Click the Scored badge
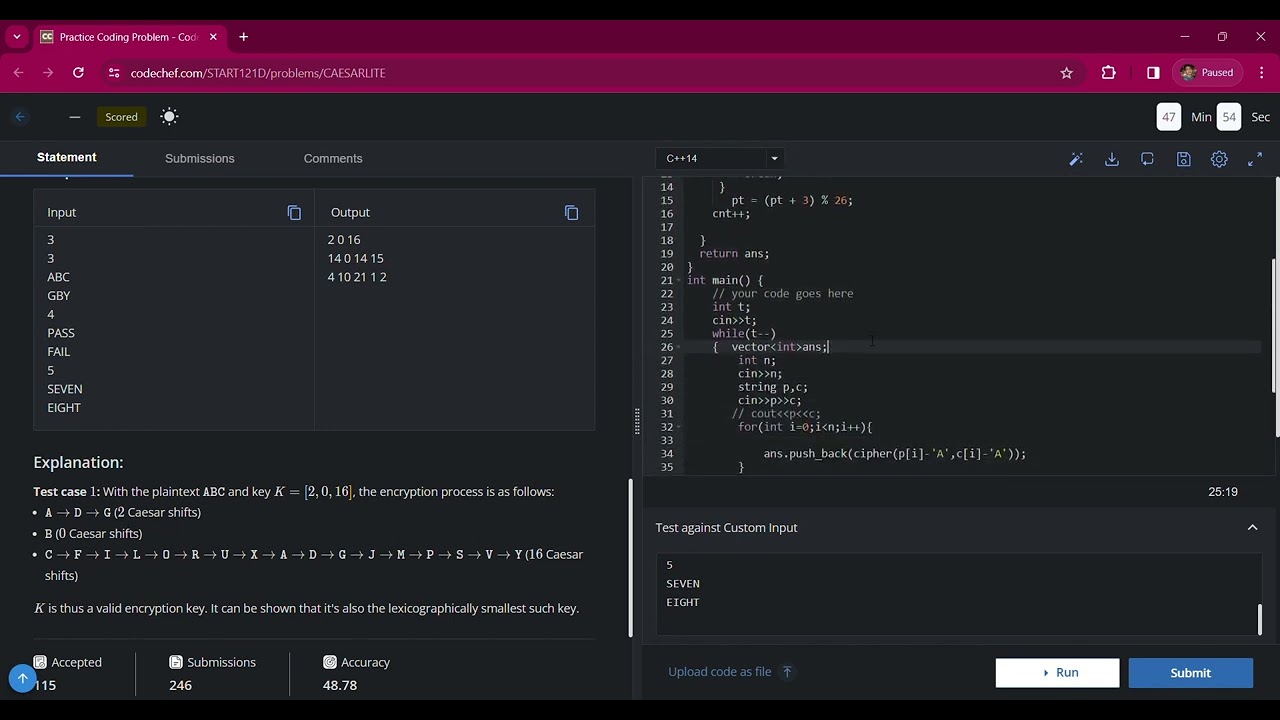This screenshot has width=1280, height=720. pos(121,117)
